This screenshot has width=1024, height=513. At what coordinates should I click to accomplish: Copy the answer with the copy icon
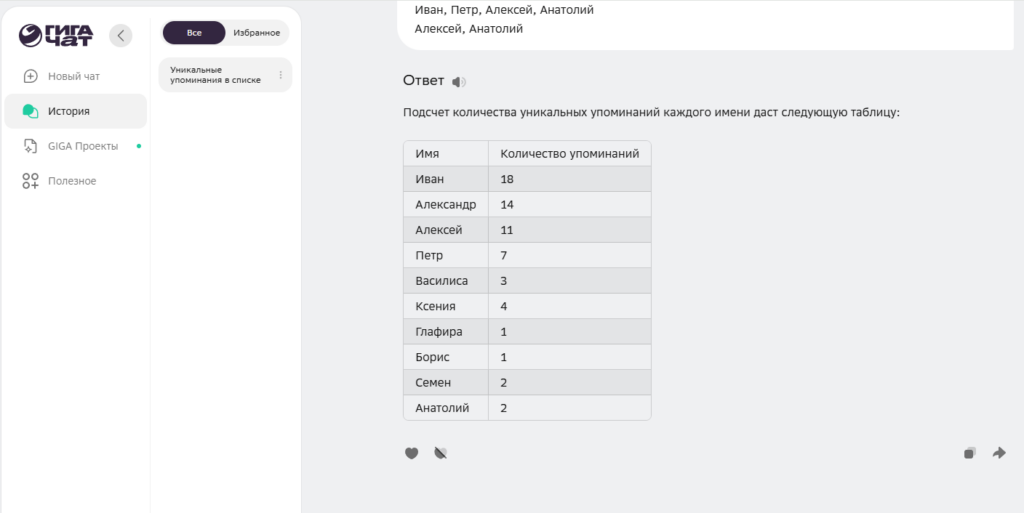click(x=969, y=453)
